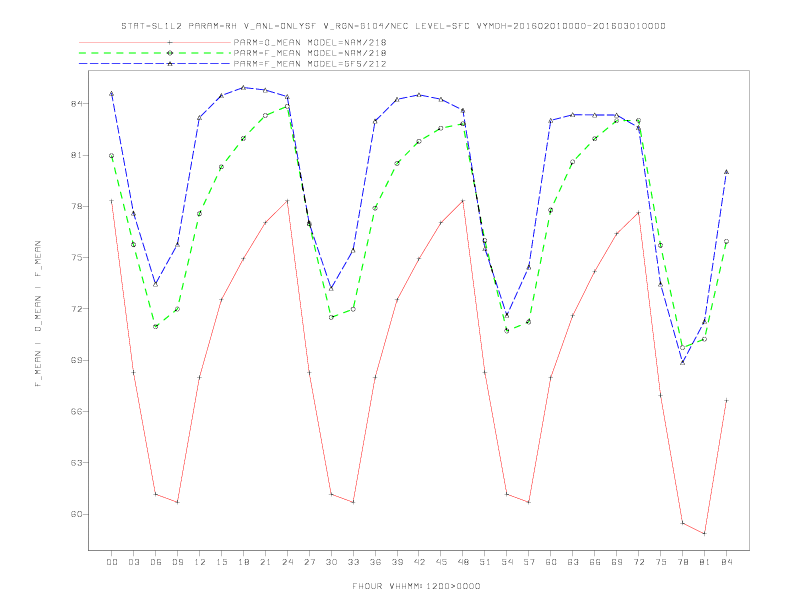The image size is (792, 612).
Task: Click x-axis tick label 81
Action: [x=705, y=562]
